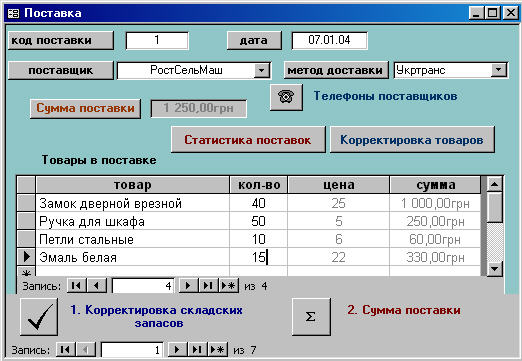The image size is (522, 361).
Task: Click the Эмаль белая cell
Action: pyautogui.click(x=132, y=257)
